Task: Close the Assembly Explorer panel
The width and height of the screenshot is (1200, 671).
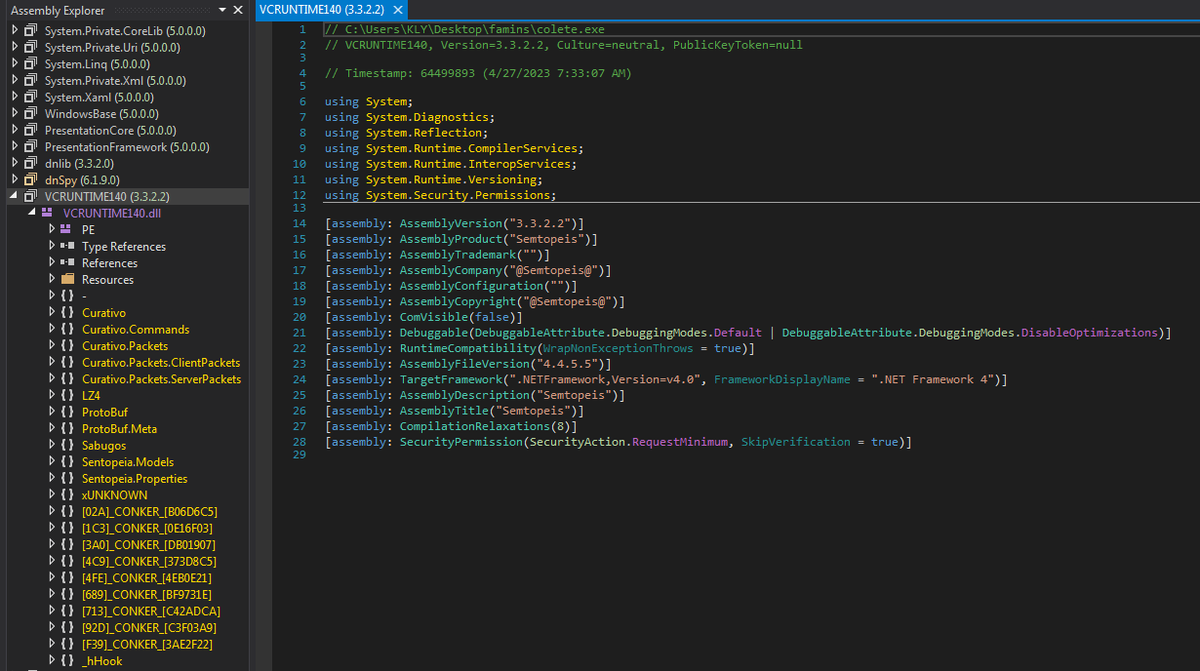Action: 237,10
